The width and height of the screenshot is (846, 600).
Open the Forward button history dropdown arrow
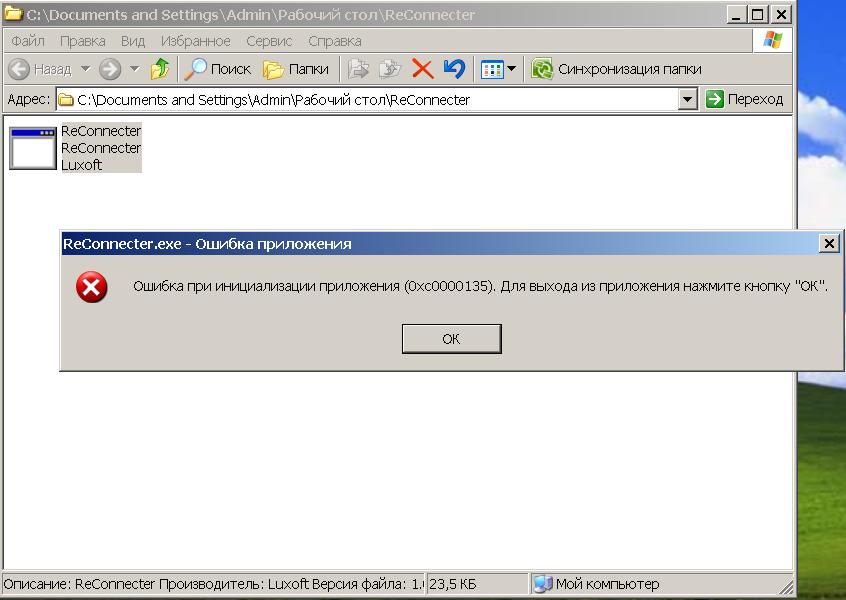point(134,69)
